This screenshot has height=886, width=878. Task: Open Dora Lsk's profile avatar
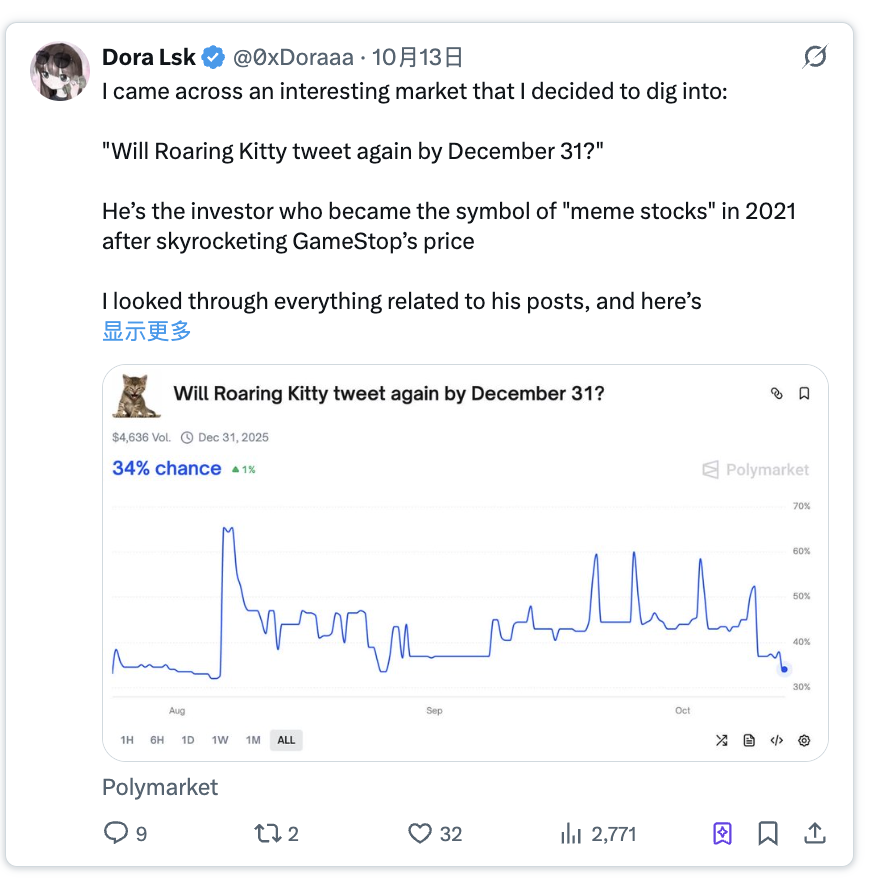(65, 71)
